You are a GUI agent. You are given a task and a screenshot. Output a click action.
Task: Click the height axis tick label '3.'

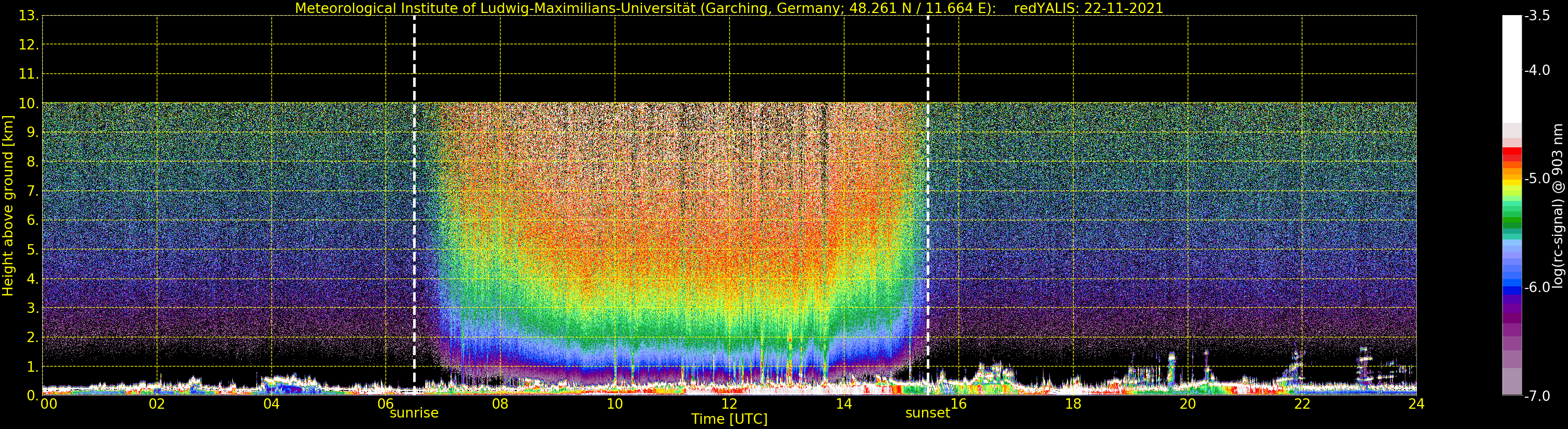[32, 308]
